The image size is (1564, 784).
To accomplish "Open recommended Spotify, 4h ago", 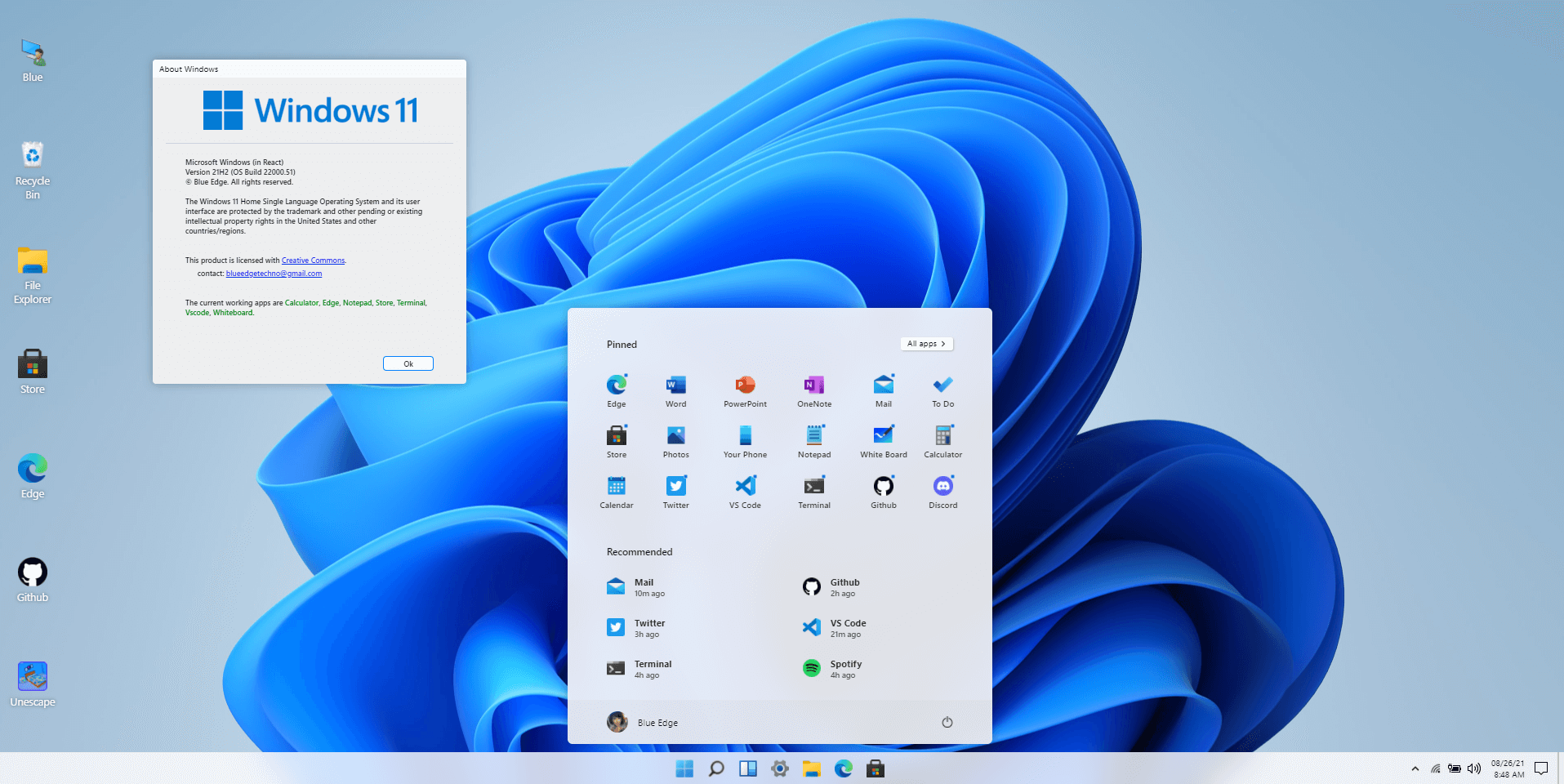I will 833,669.
